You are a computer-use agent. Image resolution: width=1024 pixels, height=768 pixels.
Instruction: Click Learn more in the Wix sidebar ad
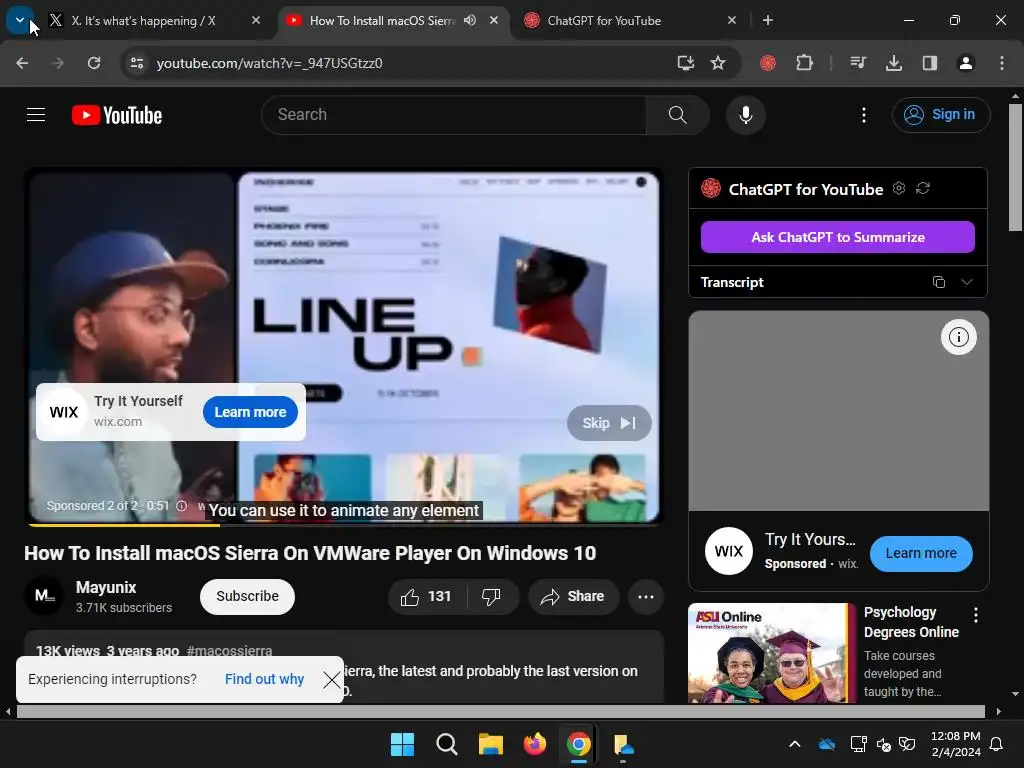[921, 553]
